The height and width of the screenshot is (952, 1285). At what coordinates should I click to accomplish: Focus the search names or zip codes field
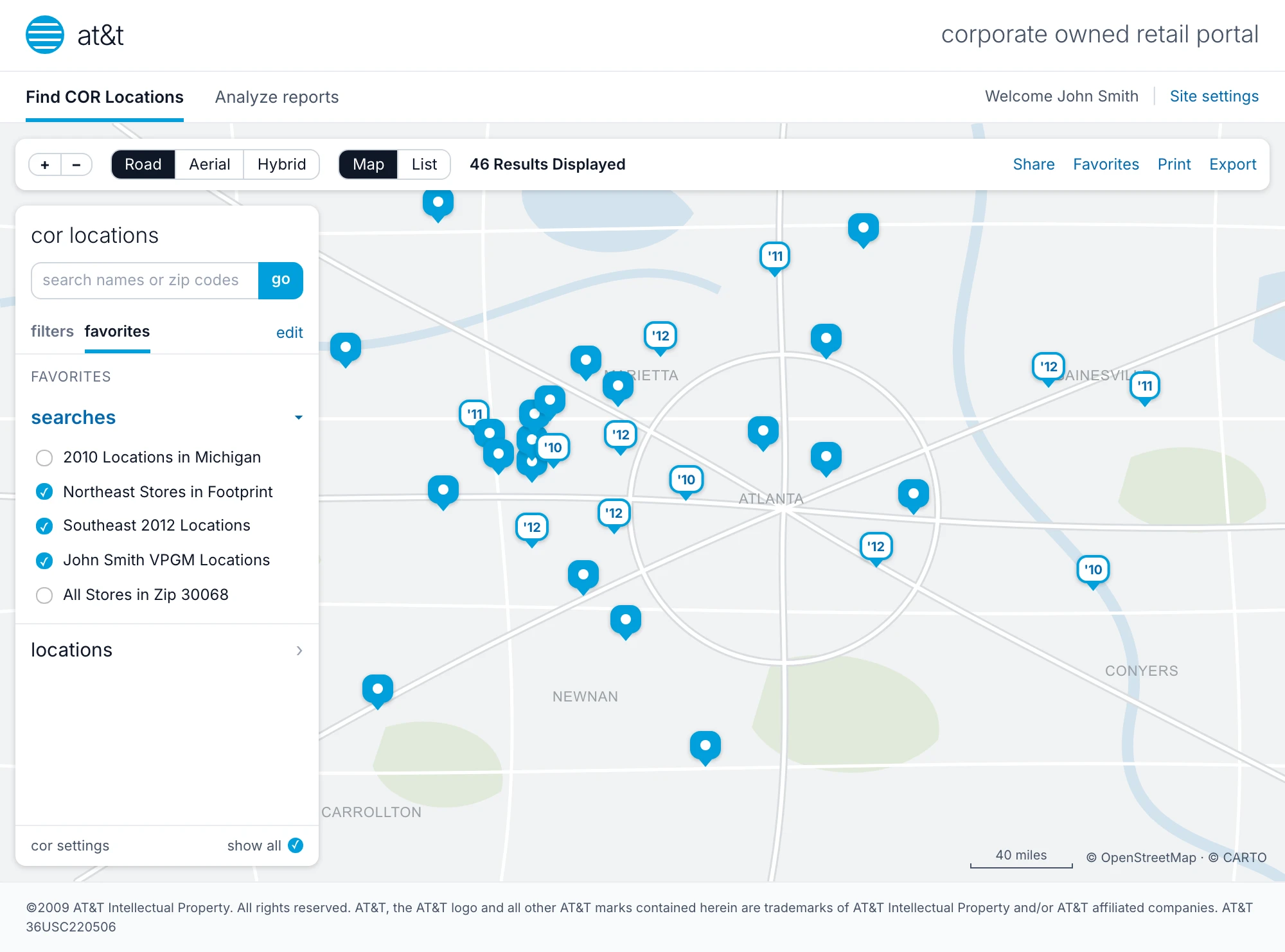145,281
